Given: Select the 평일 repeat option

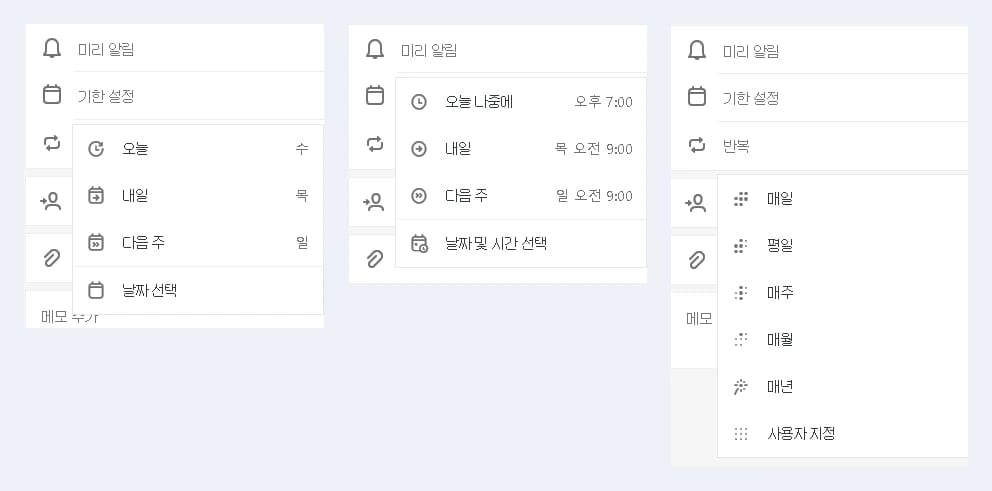Looking at the screenshot, I should coord(843,246).
